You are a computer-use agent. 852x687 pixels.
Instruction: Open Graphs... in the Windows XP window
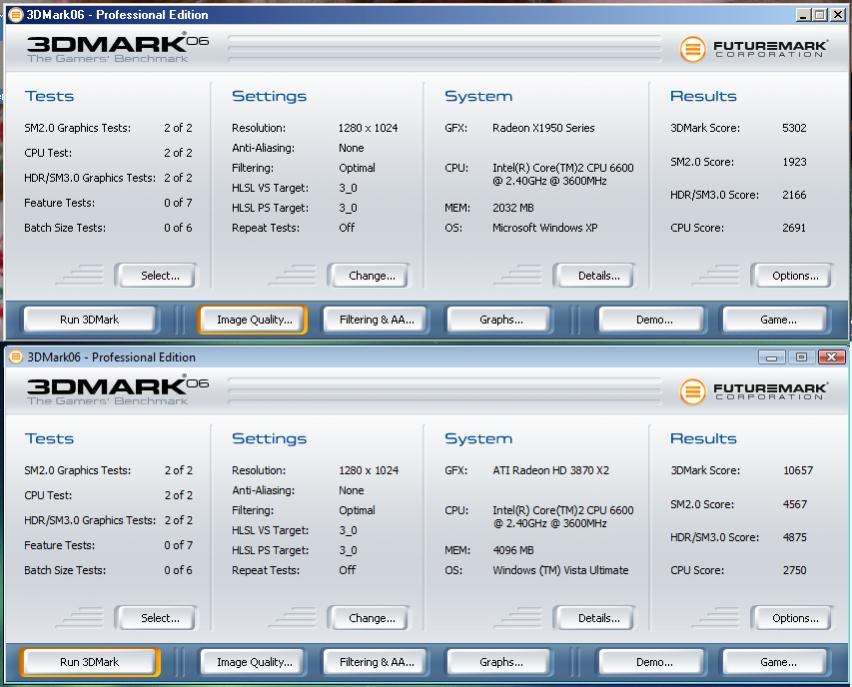click(x=499, y=320)
